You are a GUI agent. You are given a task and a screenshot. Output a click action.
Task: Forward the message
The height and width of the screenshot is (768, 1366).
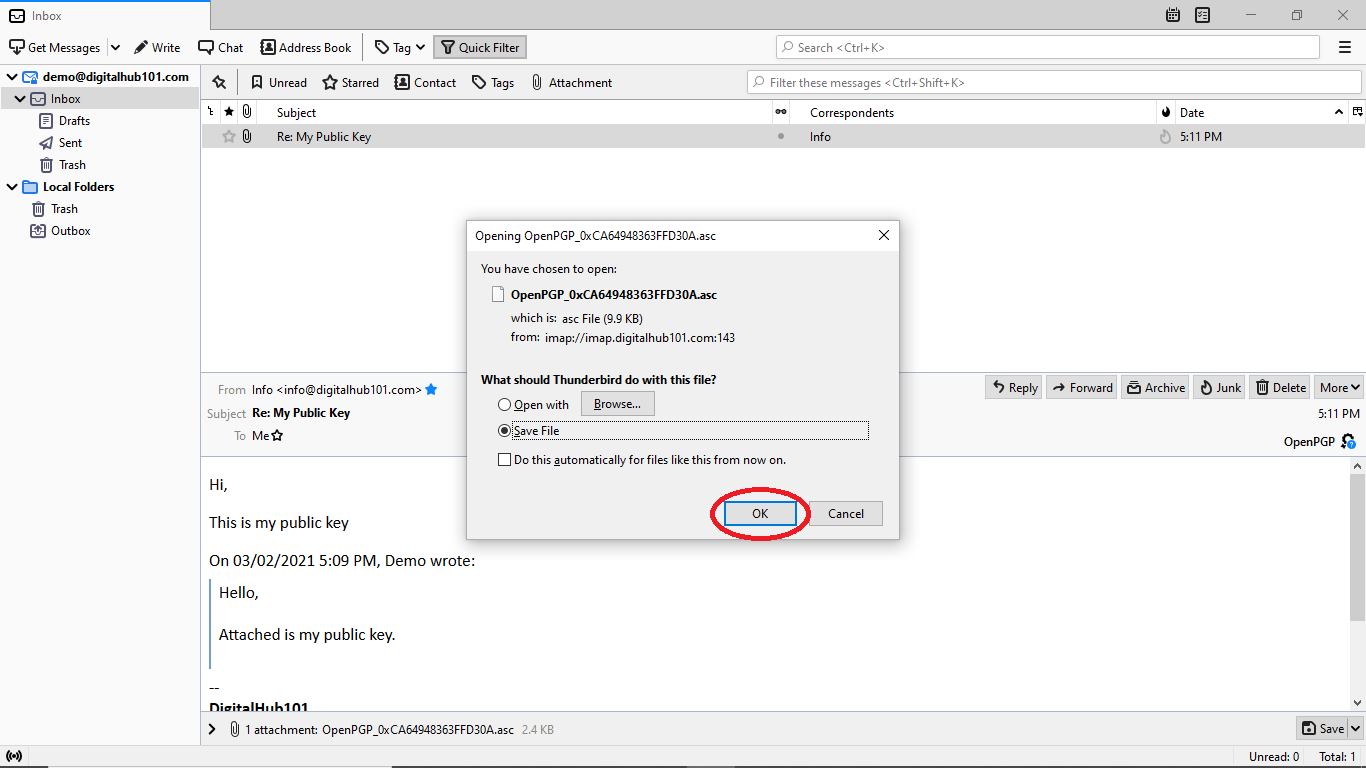click(x=1080, y=388)
